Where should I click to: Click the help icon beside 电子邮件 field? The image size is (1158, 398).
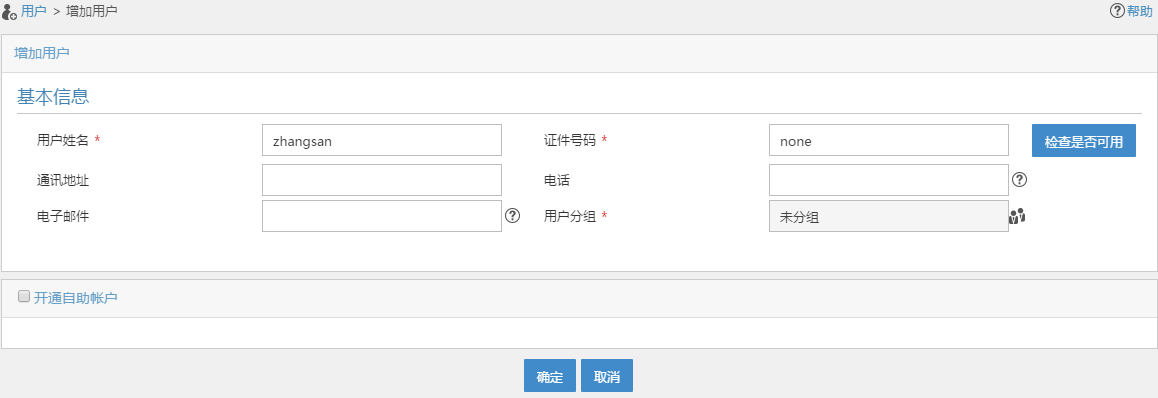click(513, 216)
